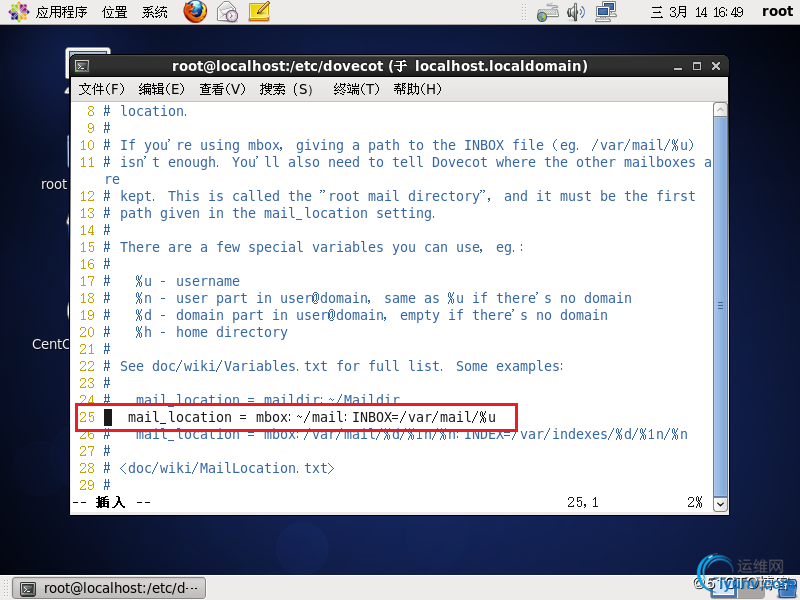Click the root@localhost taskbar button
Image resolution: width=800 pixels, height=600 pixels.
[109, 588]
